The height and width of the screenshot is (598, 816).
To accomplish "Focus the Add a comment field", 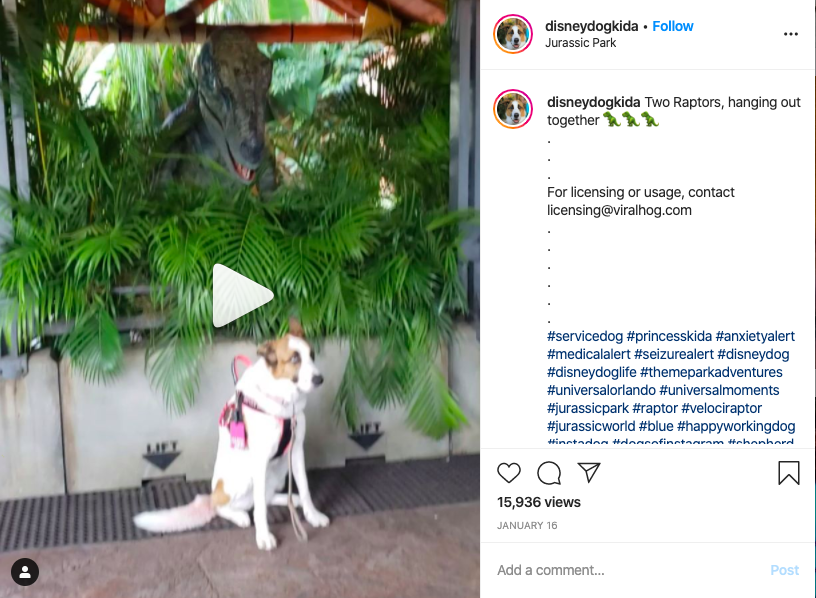I will pos(630,570).
